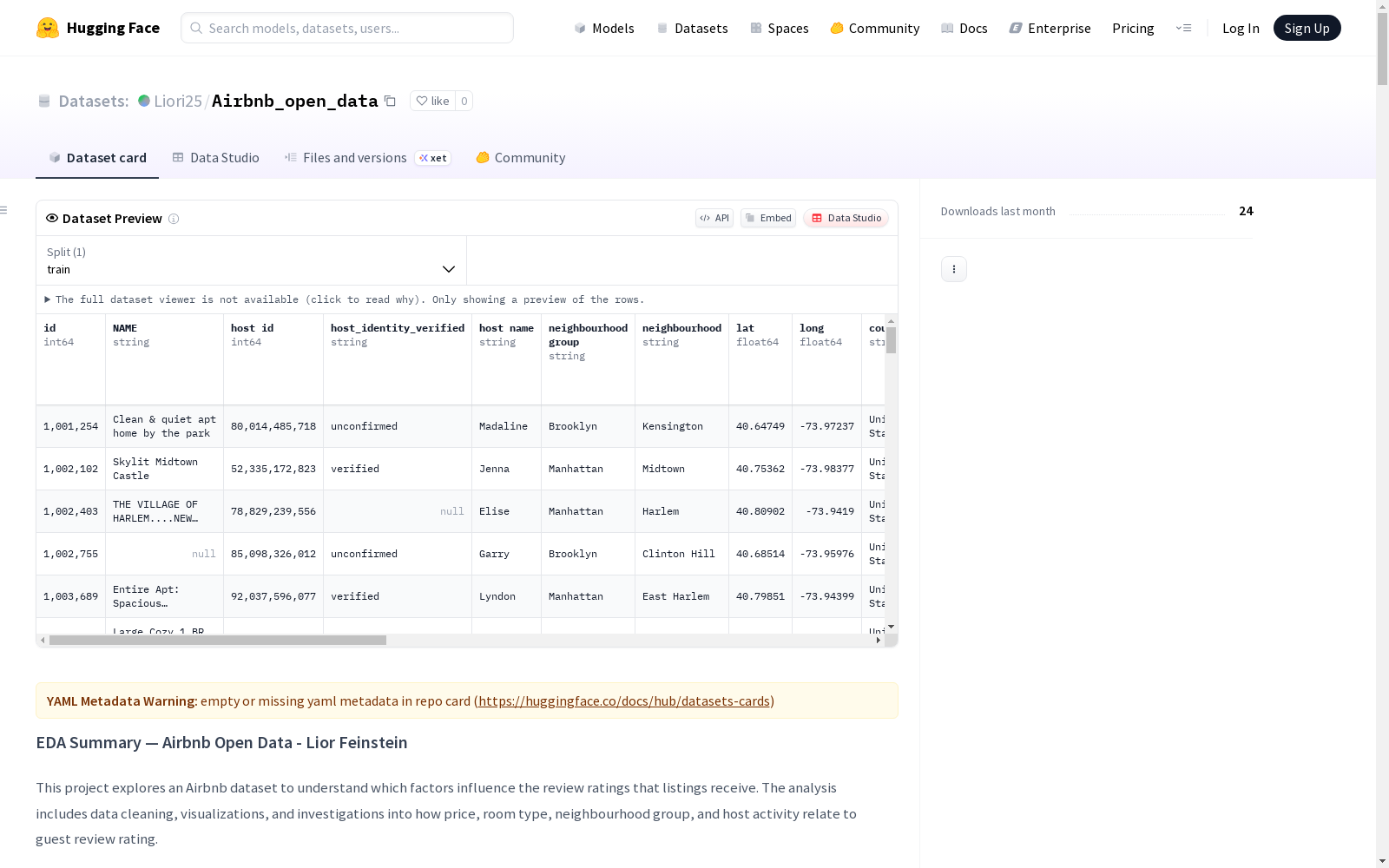Click right arrow of the horizontal scrollbar
1389x868 pixels.
click(x=879, y=641)
